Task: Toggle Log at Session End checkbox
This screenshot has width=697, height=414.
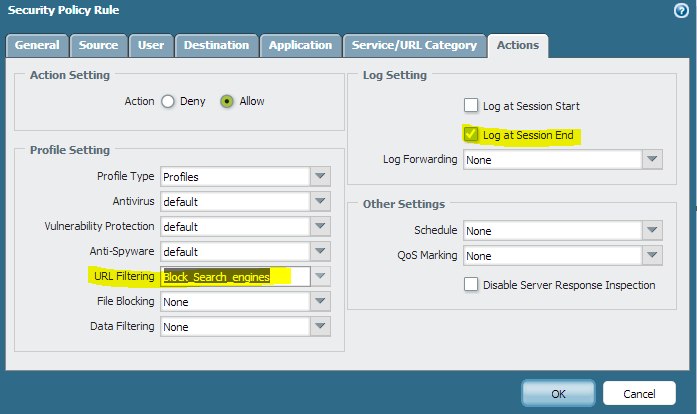Action: click(x=471, y=133)
